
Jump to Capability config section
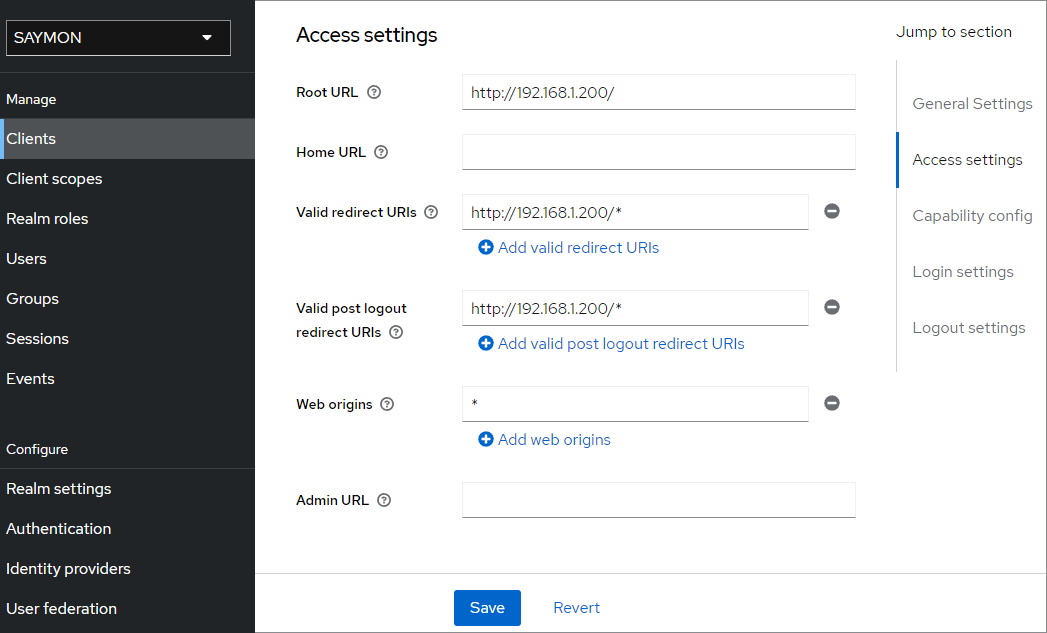(x=972, y=216)
